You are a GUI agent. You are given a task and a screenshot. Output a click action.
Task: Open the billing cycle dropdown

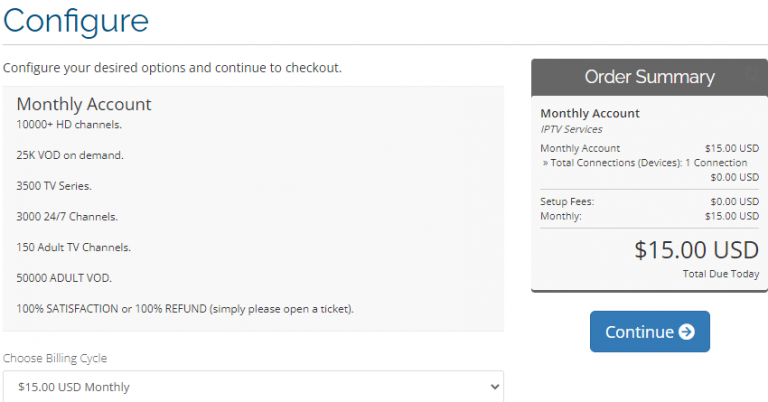point(252,387)
